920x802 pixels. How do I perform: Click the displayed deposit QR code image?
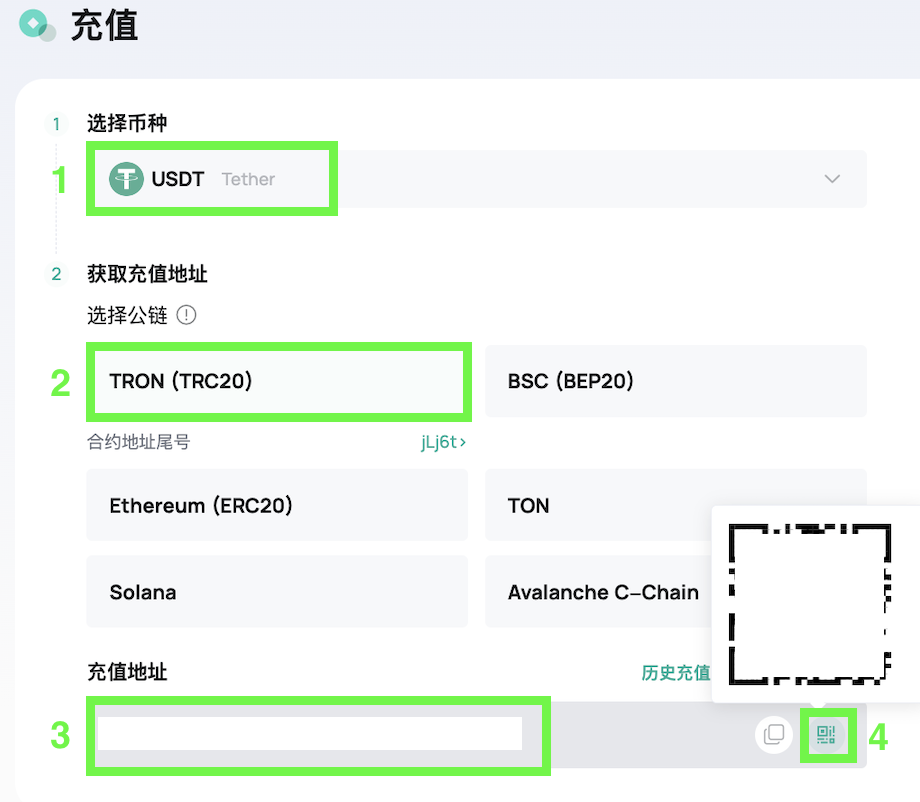(x=810, y=604)
